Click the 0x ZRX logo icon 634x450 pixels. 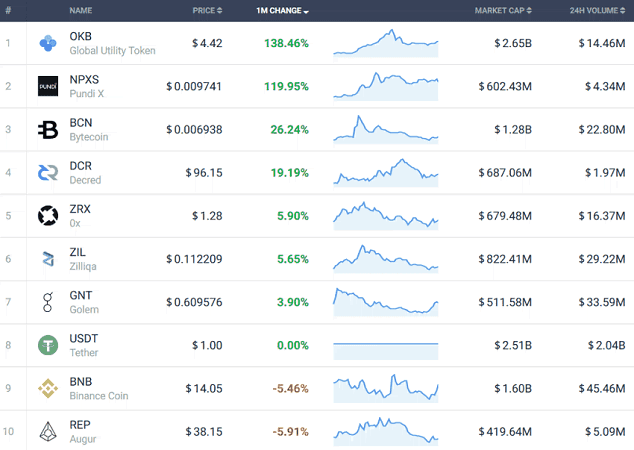tap(47, 215)
